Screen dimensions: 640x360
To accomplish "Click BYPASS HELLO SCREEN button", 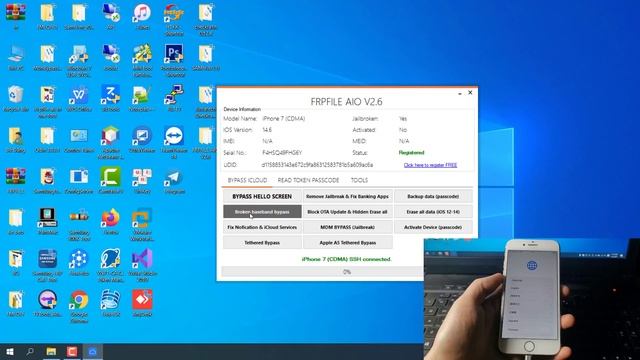I will tap(262, 196).
